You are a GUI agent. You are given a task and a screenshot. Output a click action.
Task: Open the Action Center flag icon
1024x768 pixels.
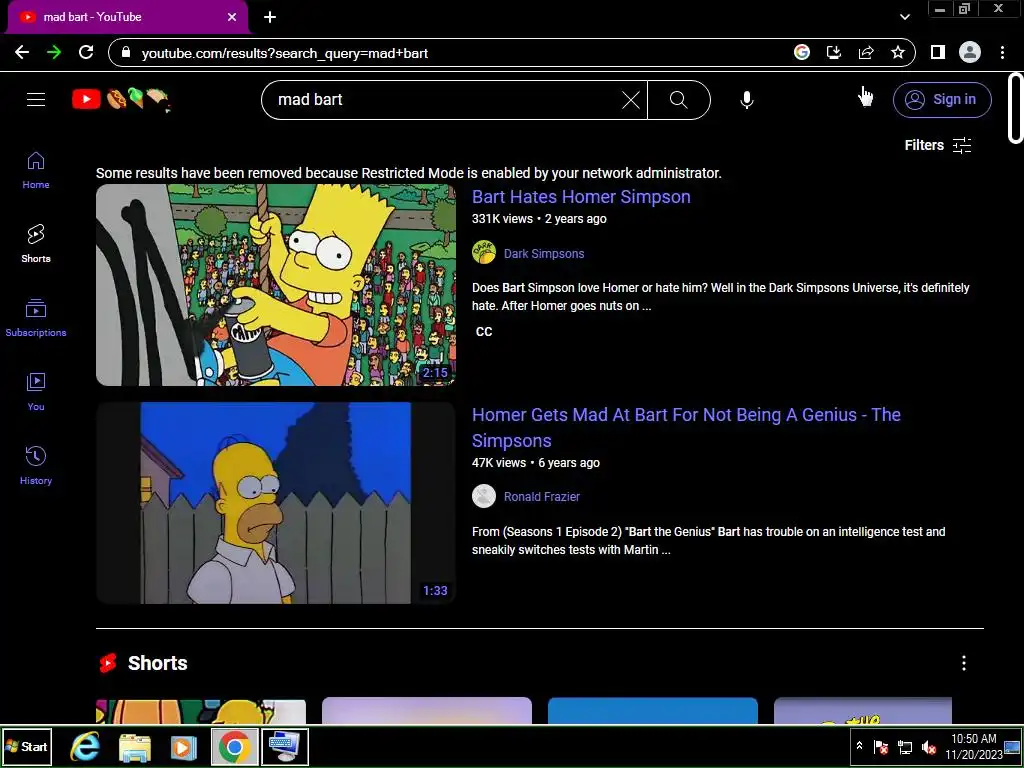881,746
